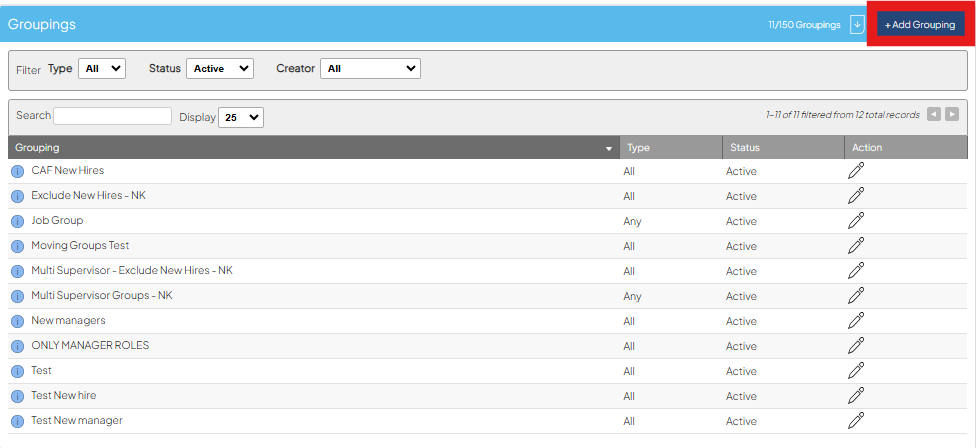This screenshot has width=976, height=448.
Task: Edit the ONLY MANAGER ROLES grouping
Action: pyautogui.click(x=856, y=345)
